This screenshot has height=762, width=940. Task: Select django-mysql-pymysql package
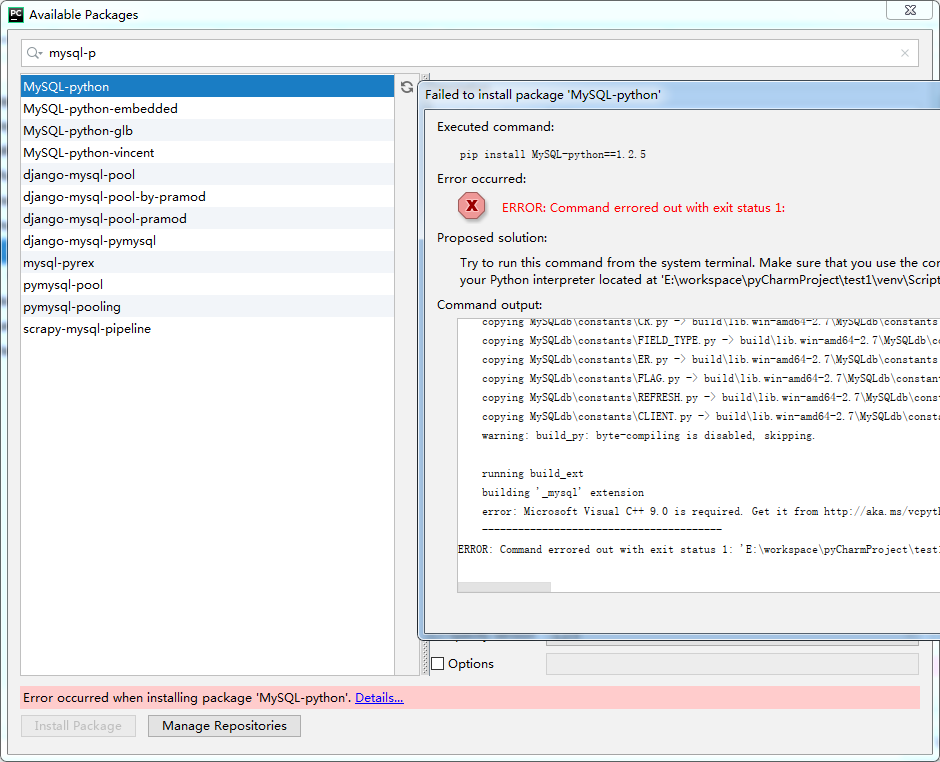[x=207, y=240]
